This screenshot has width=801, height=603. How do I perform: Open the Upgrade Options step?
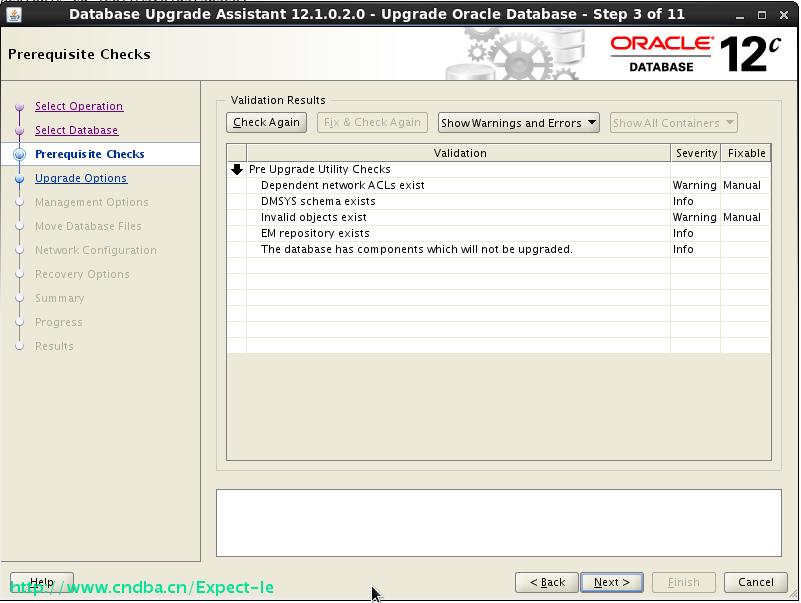[x=81, y=178]
